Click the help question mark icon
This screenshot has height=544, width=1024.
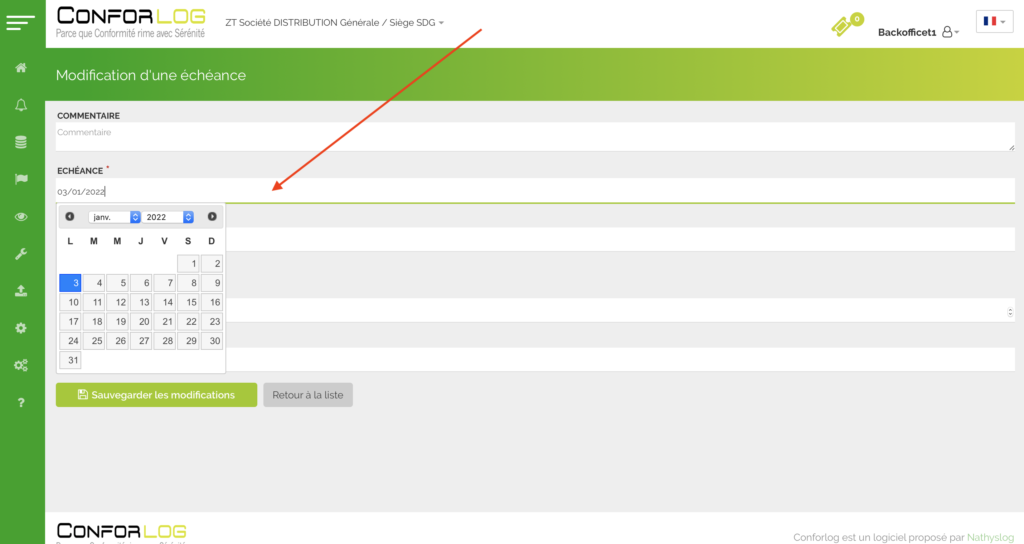pos(21,402)
